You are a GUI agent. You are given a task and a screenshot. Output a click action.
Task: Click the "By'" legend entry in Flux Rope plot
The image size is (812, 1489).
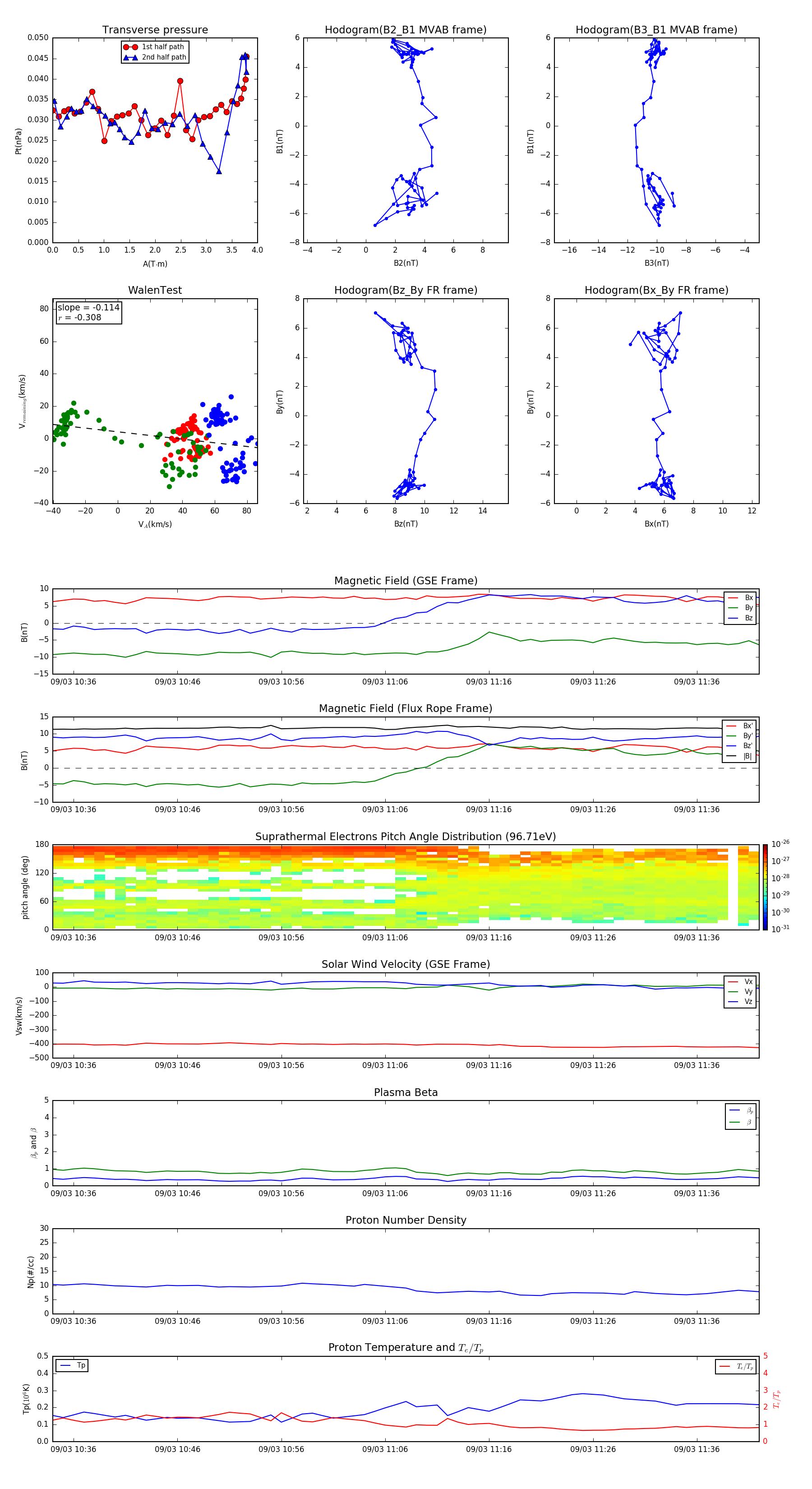pos(740,736)
